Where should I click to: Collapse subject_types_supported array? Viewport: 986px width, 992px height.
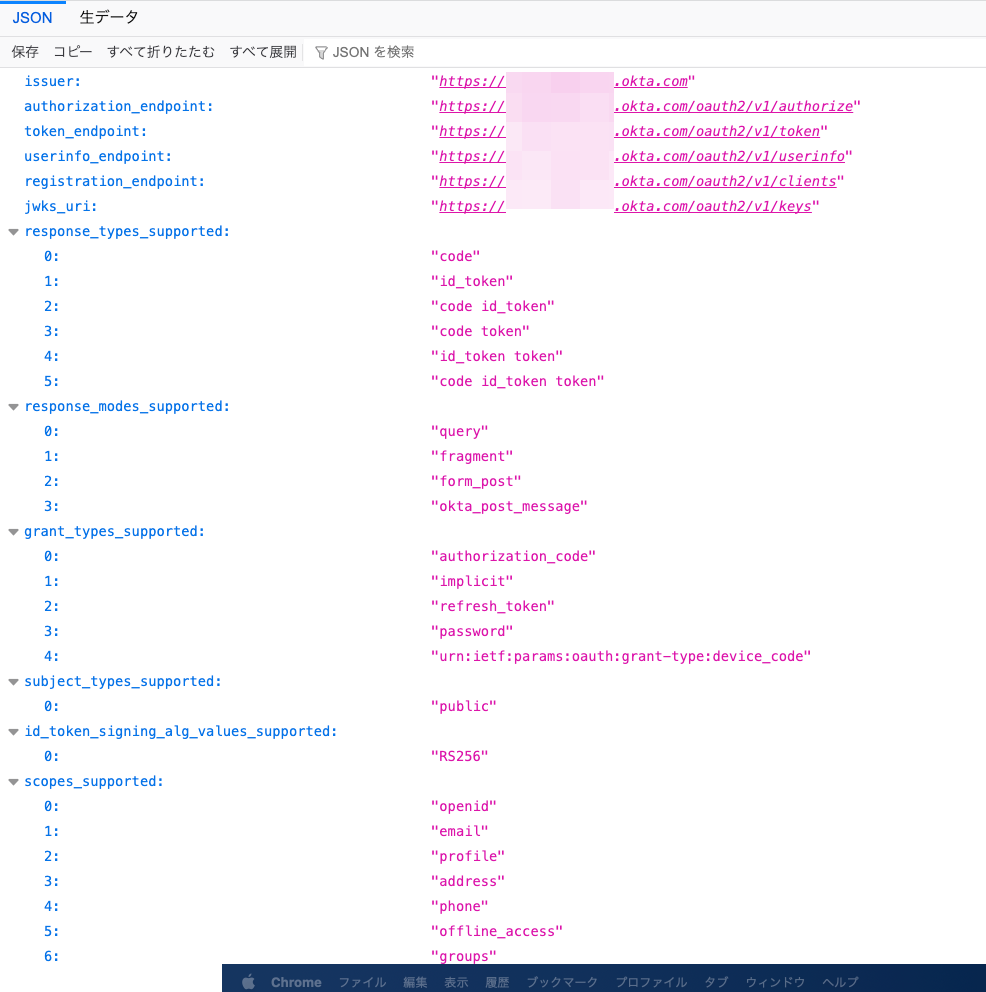click(x=13, y=682)
